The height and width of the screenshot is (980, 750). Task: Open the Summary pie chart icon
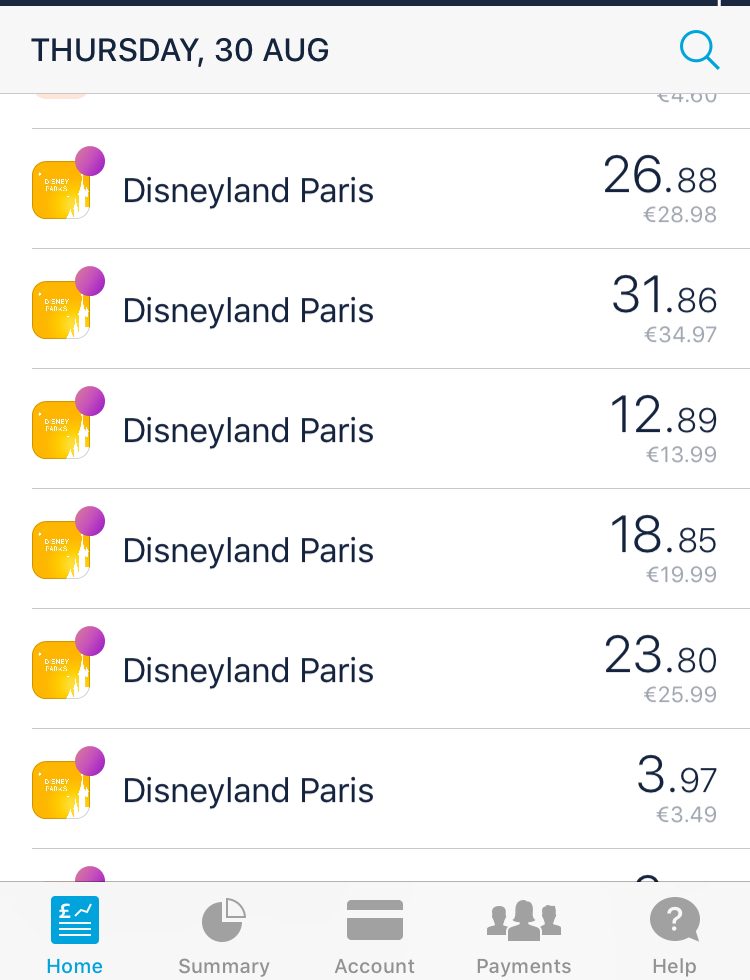click(x=224, y=920)
